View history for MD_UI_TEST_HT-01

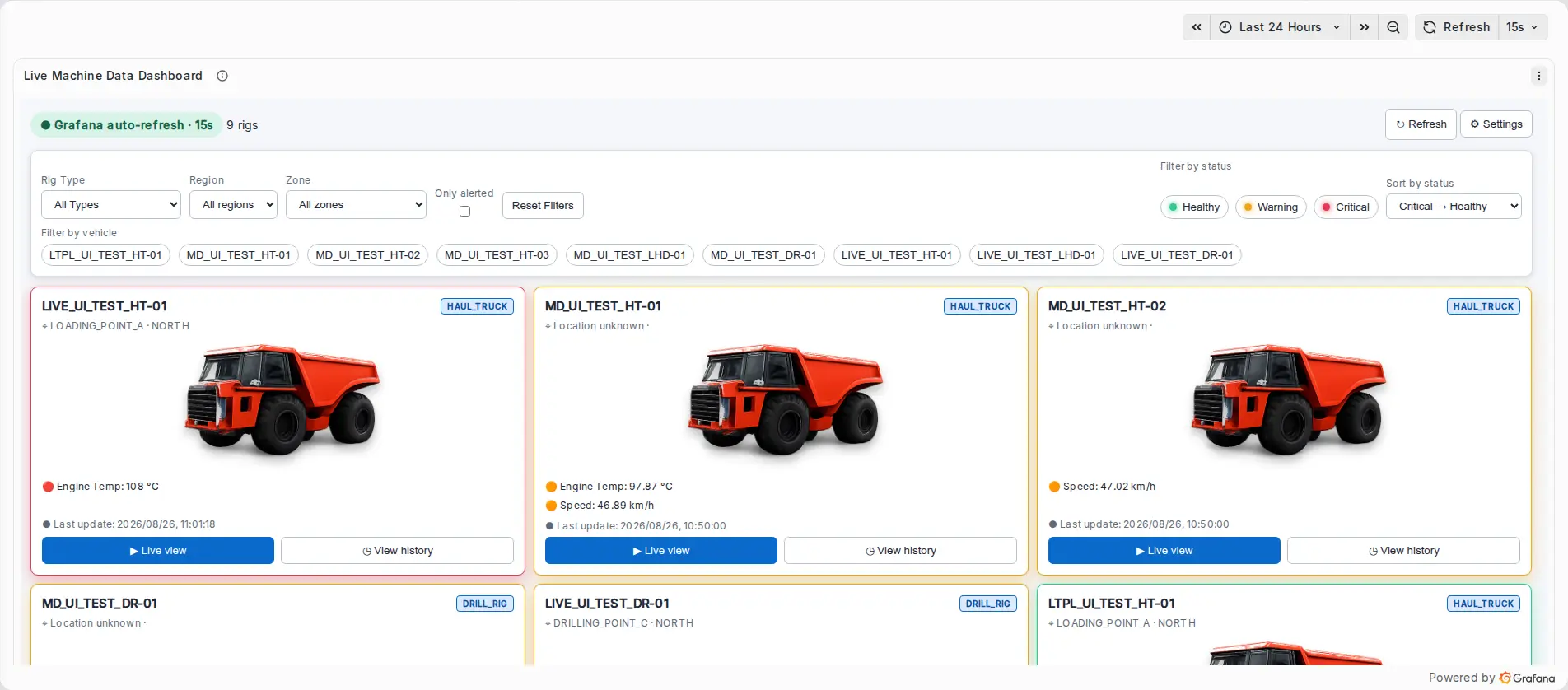pos(900,551)
